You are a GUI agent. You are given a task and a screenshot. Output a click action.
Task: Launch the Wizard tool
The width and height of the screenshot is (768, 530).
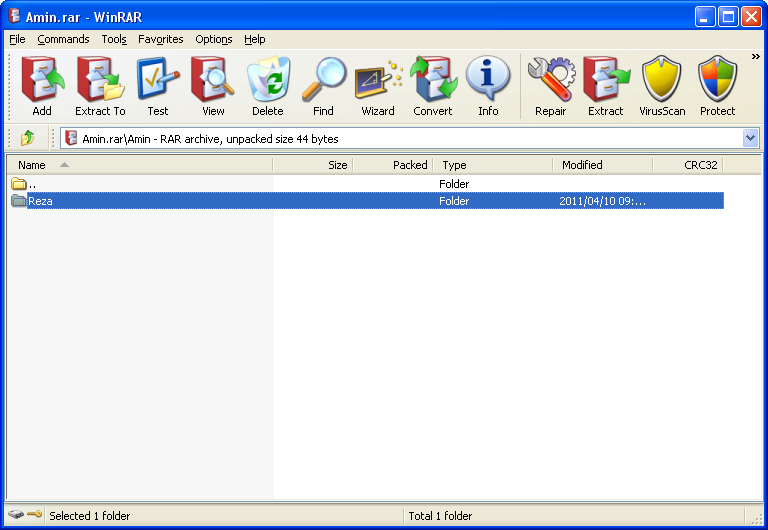pyautogui.click(x=378, y=85)
